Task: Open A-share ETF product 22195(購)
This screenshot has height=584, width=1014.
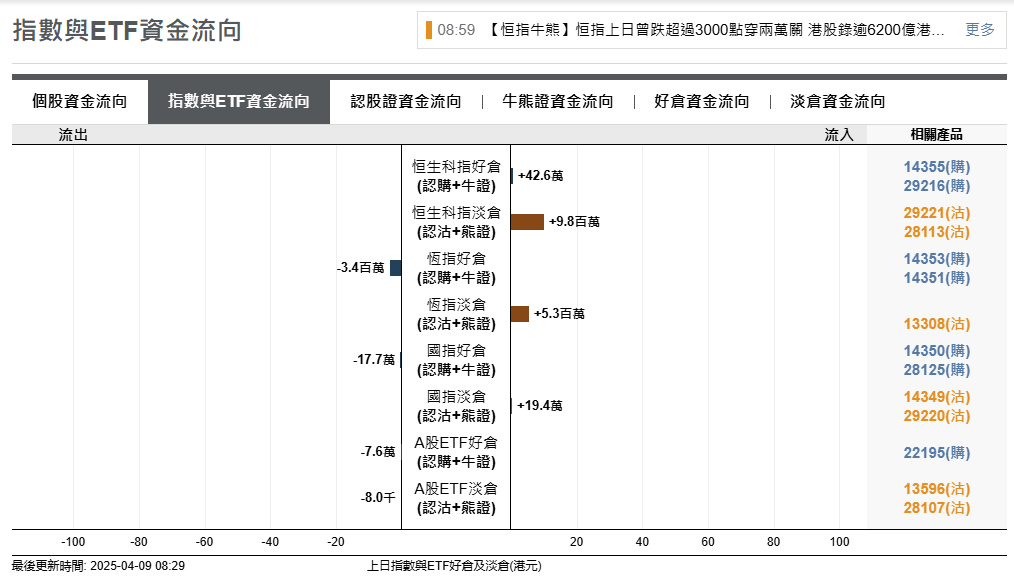Action: click(x=937, y=453)
